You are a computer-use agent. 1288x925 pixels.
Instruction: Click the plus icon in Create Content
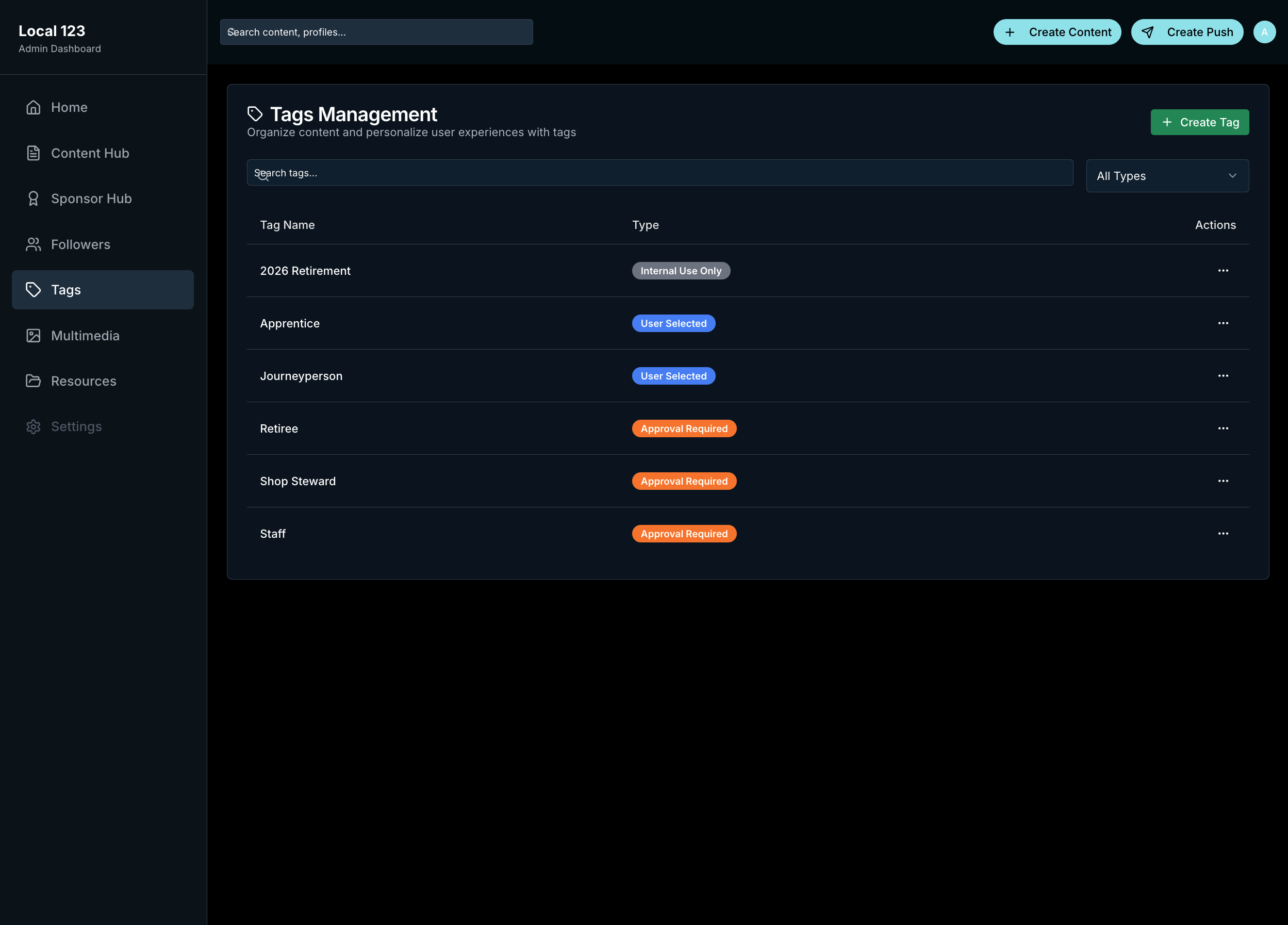[x=1010, y=32]
